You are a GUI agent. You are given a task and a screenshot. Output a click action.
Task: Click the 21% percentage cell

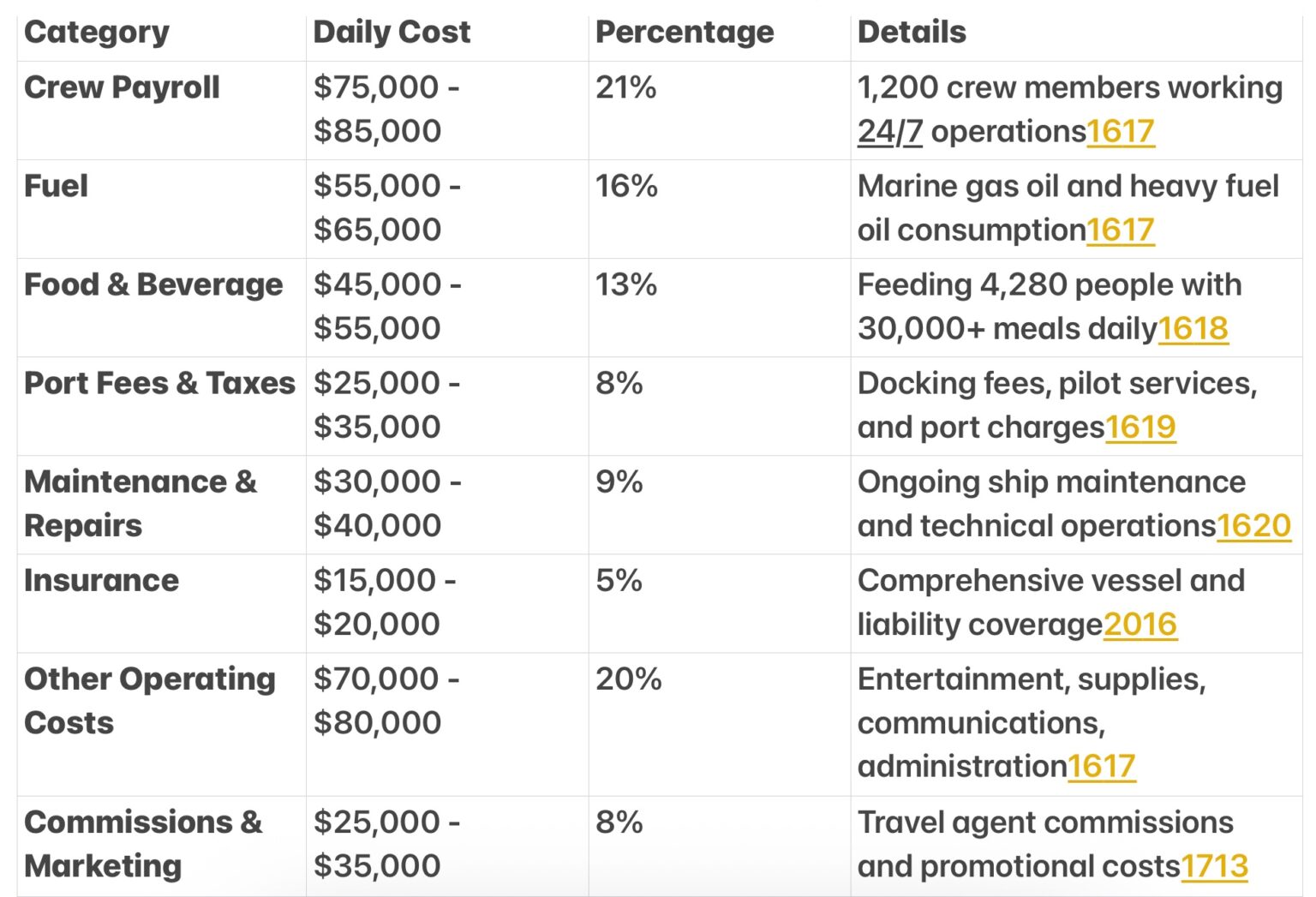[x=626, y=88]
